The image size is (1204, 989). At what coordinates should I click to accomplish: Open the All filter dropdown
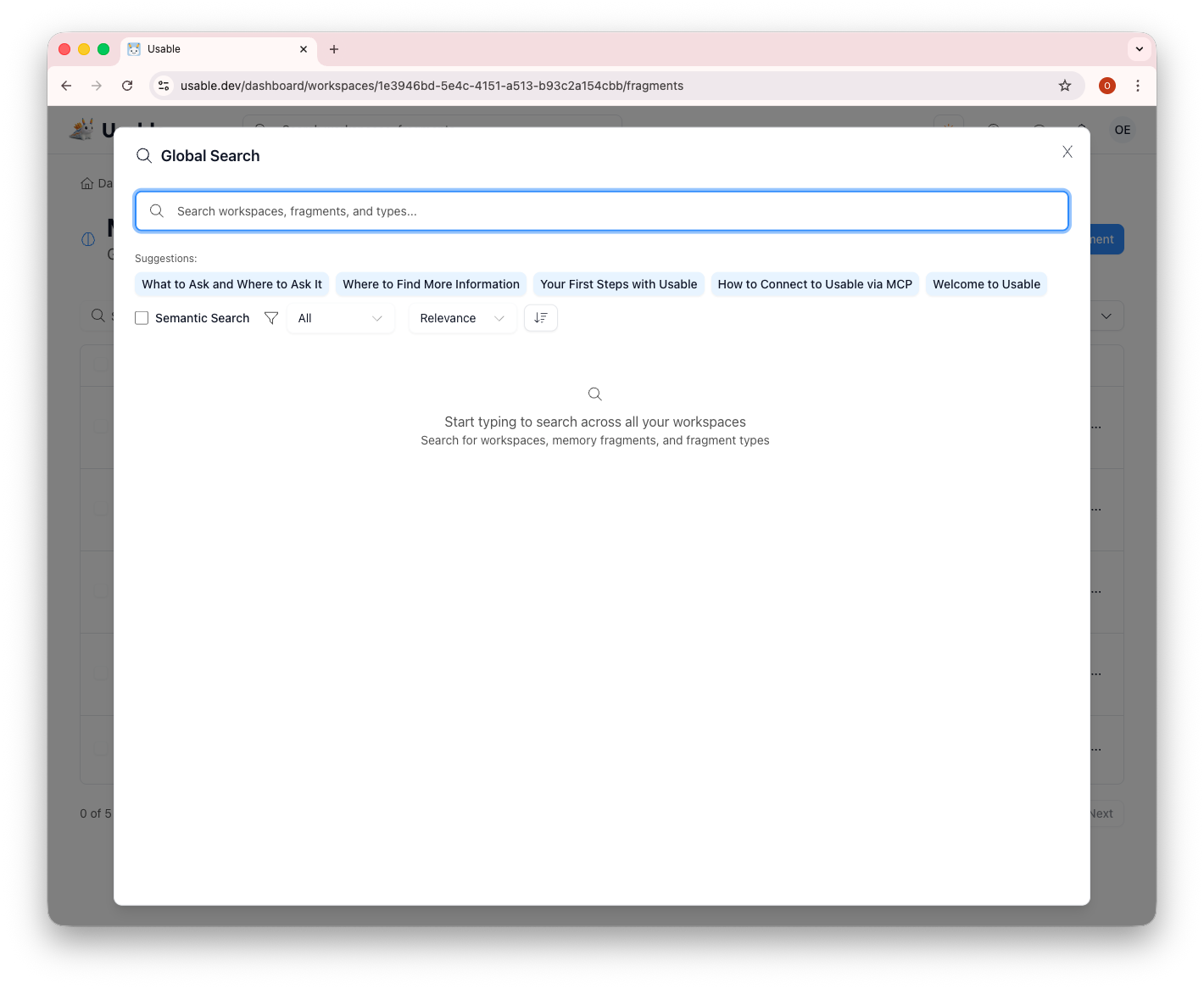pyautogui.click(x=340, y=317)
